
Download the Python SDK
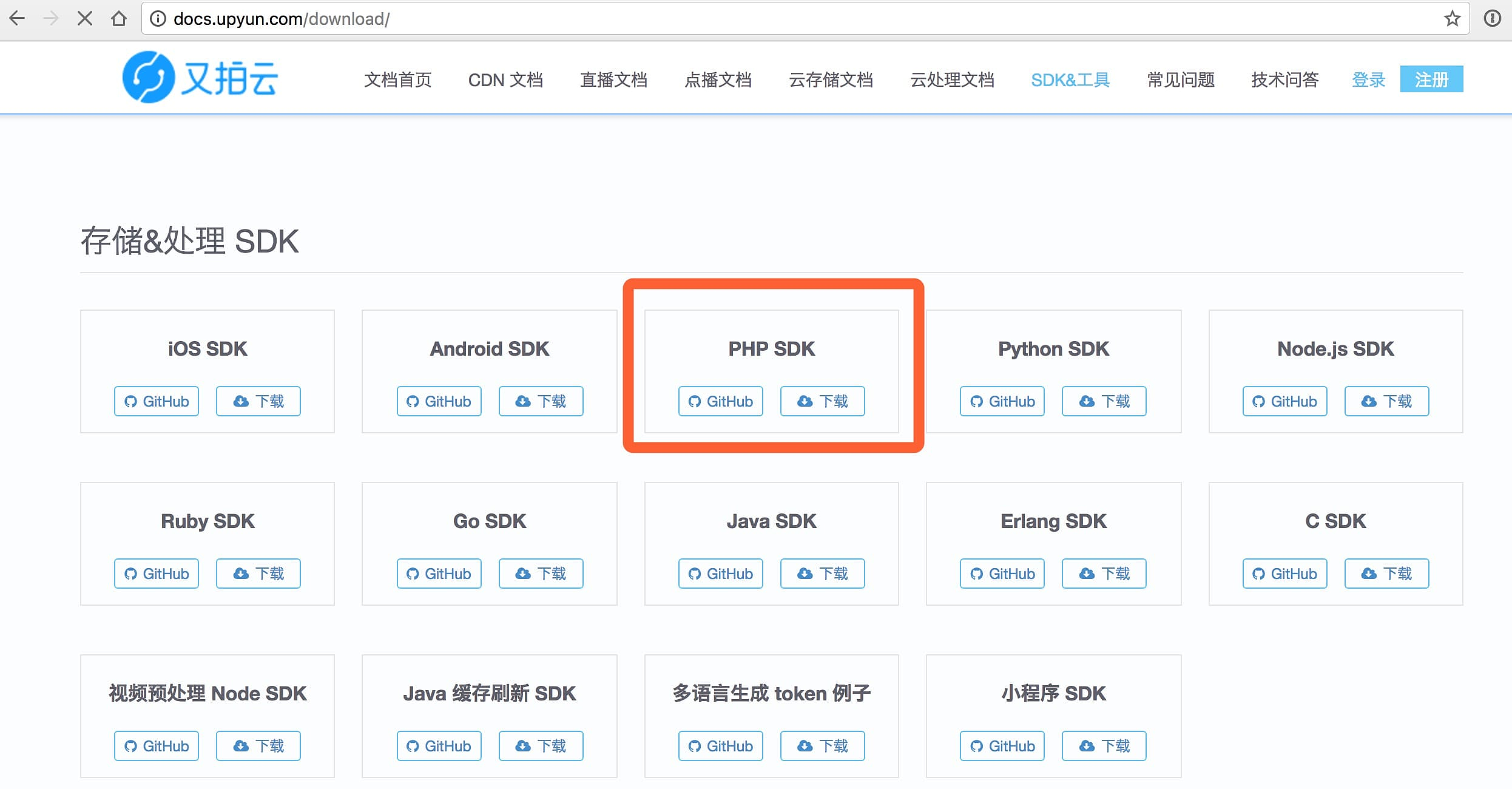coord(1104,401)
